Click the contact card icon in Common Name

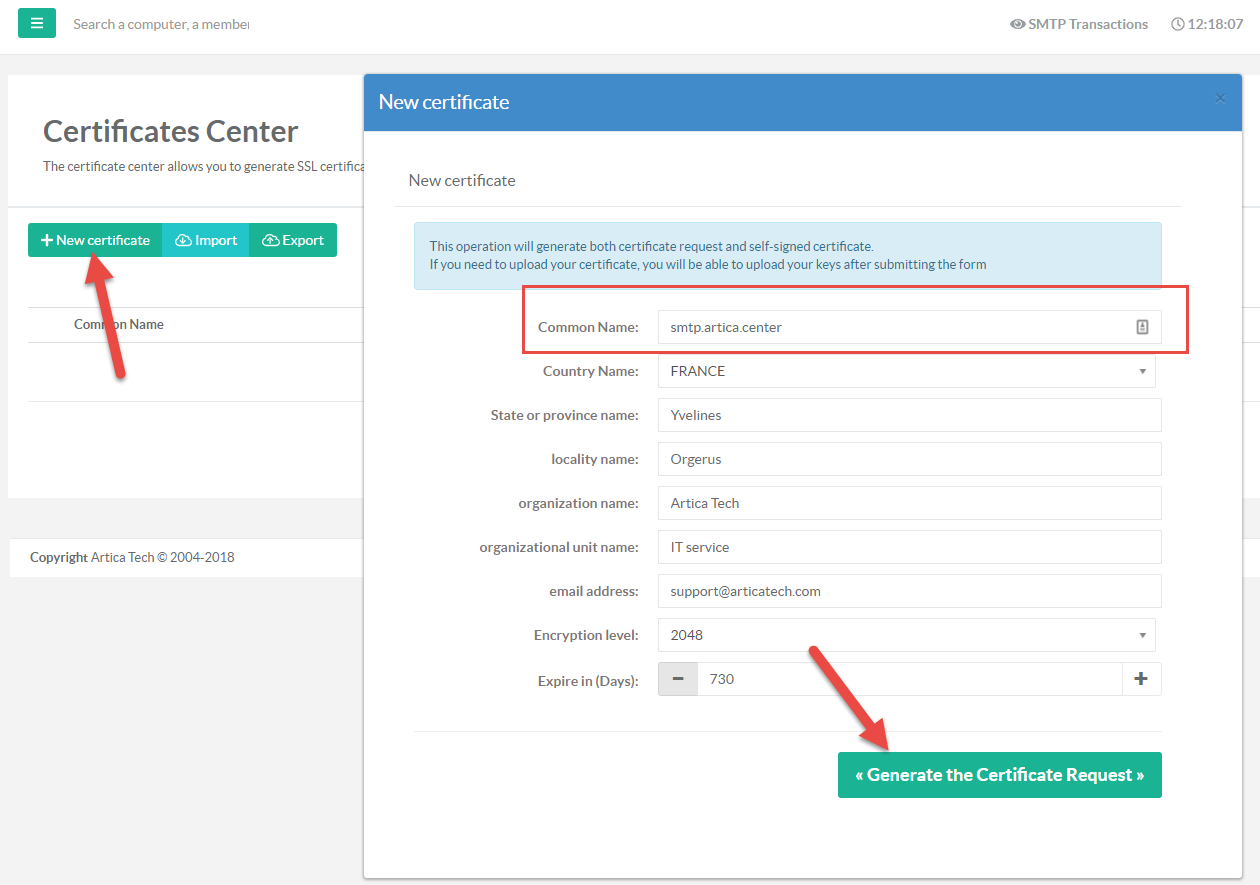pyautogui.click(x=1142, y=327)
